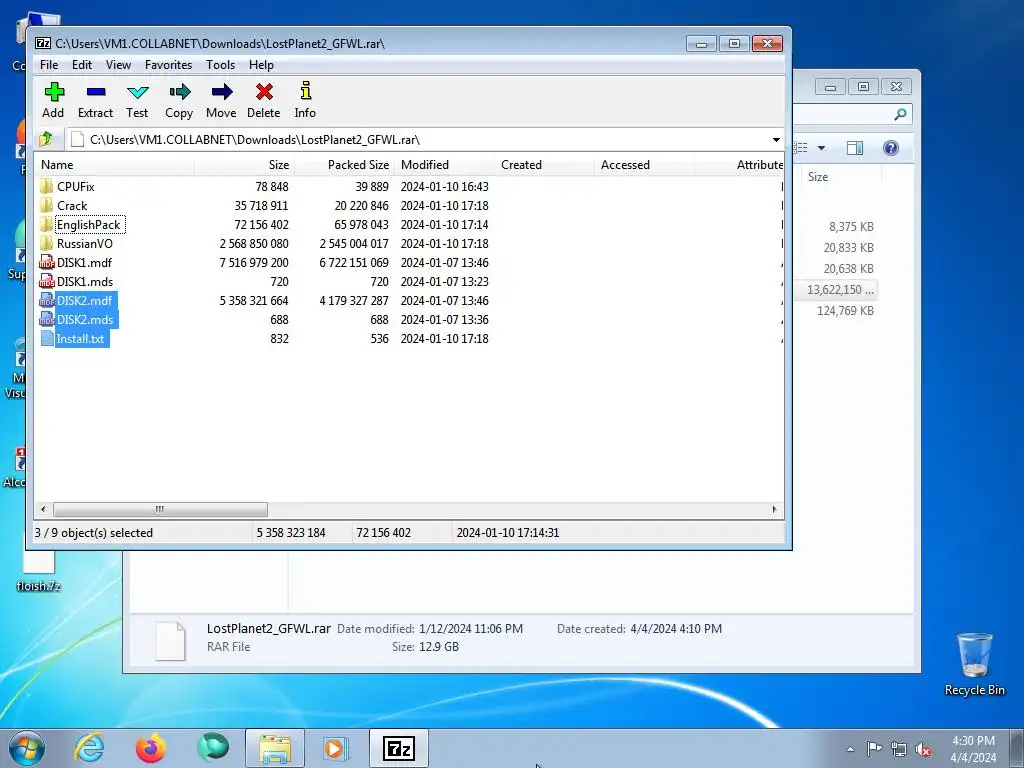Viewport: 1024px width, 768px height.
Task: Click into the archive path address field
Action: [418, 140]
